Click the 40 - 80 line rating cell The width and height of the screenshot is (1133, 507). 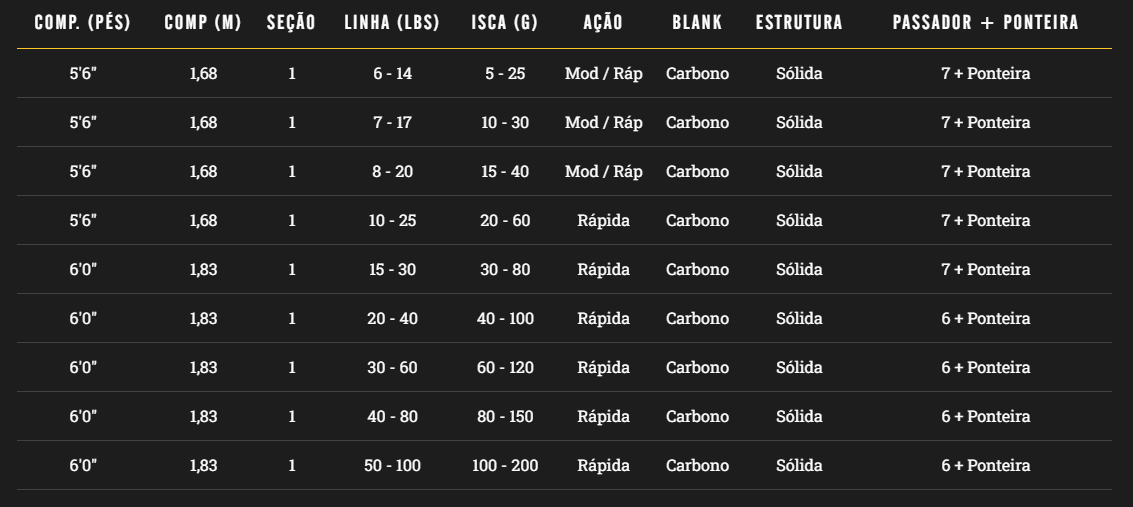[x=393, y=417]
